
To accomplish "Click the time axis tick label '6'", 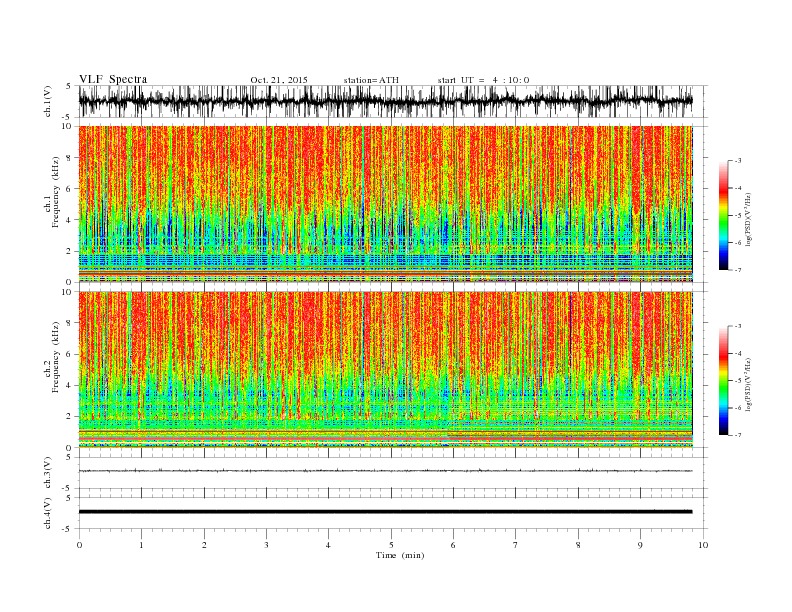I will (x=453, y=545).
